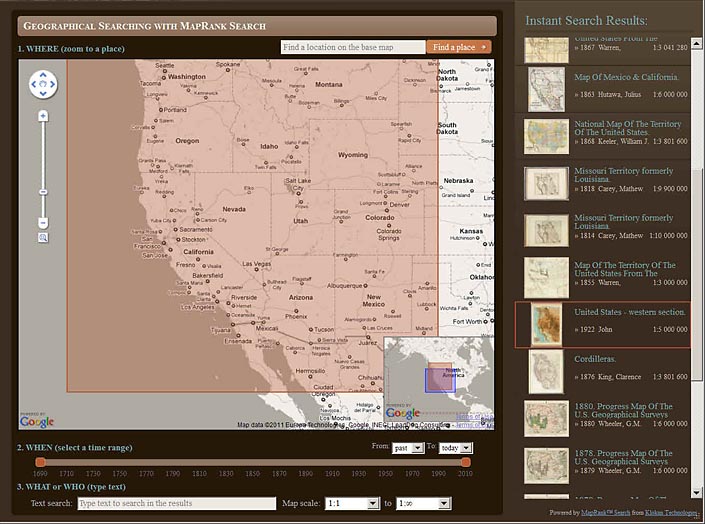The width and height of the screenshot is (705, 524).
Task: Click the left time range slider handle
Action: [x=40, y=462]
